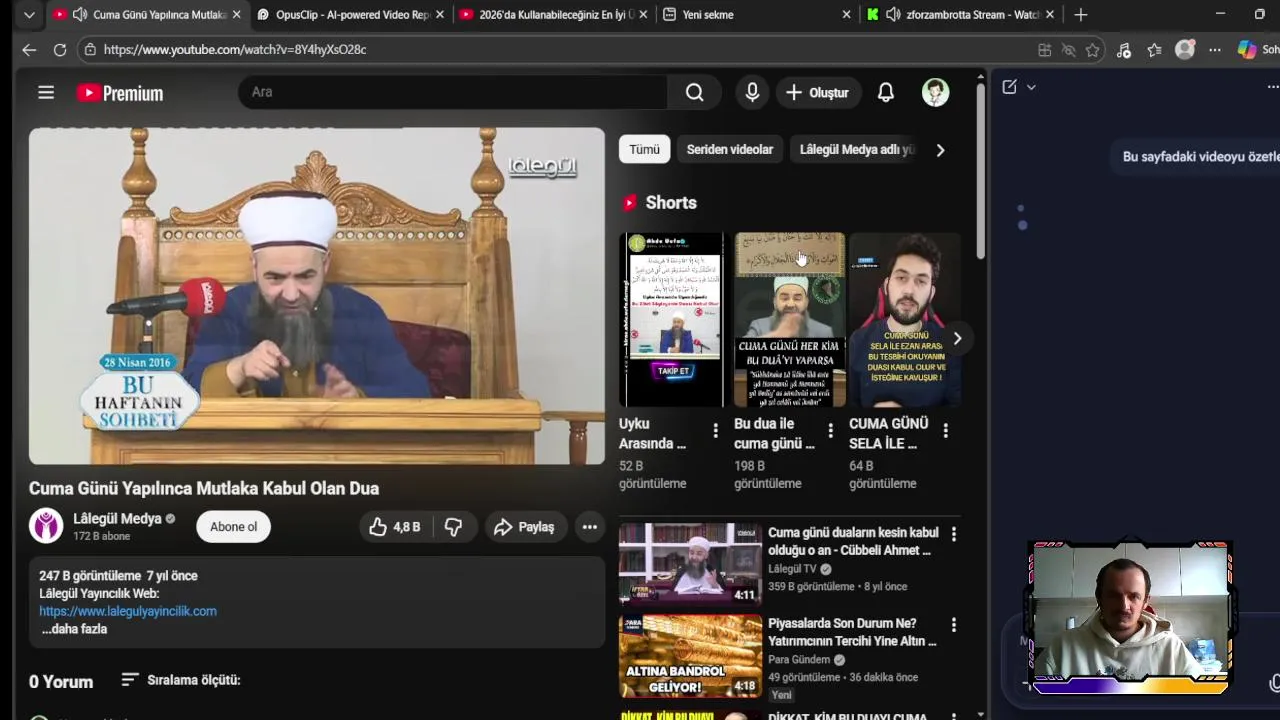The width and height of the screenshot is (1280, 720).
Task: Like the video with 4,8 B likes
Action: 396,527
